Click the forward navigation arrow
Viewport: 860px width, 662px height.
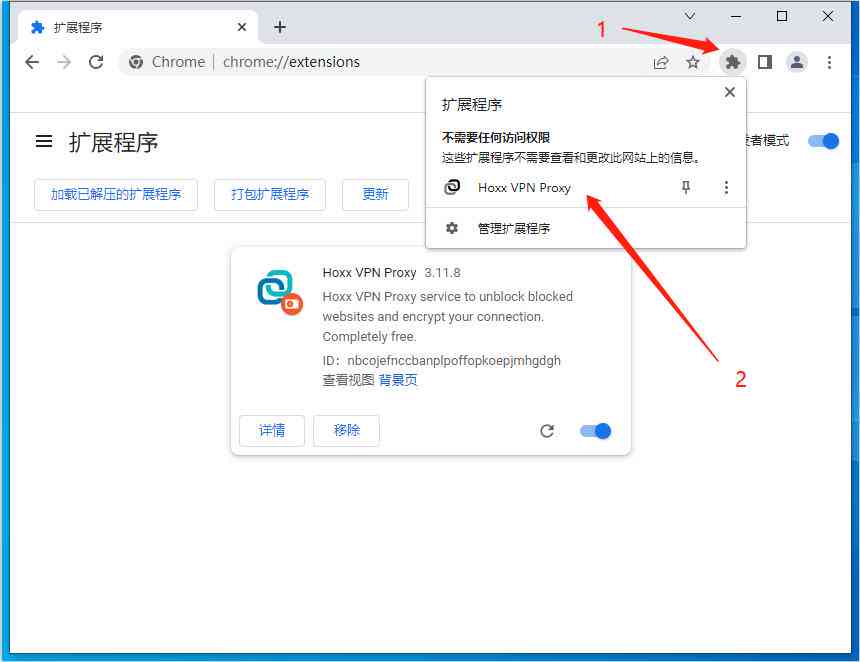64,62
